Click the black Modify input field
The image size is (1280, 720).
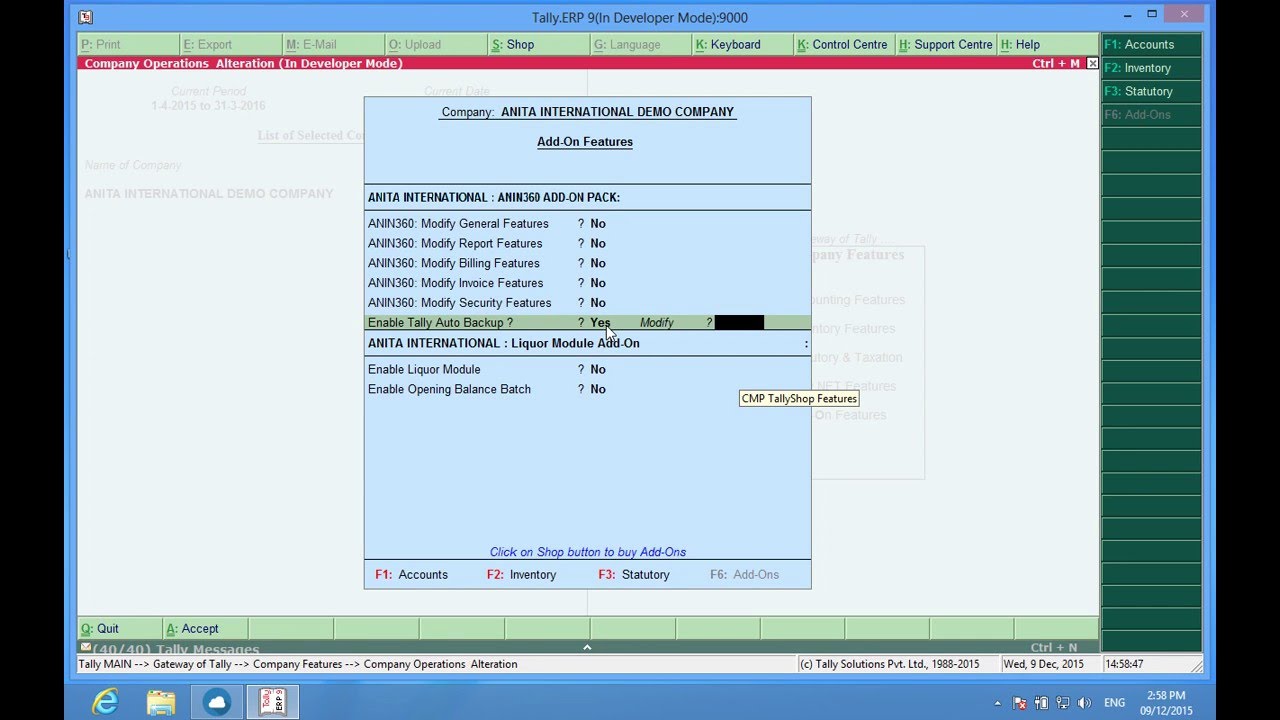739,322
